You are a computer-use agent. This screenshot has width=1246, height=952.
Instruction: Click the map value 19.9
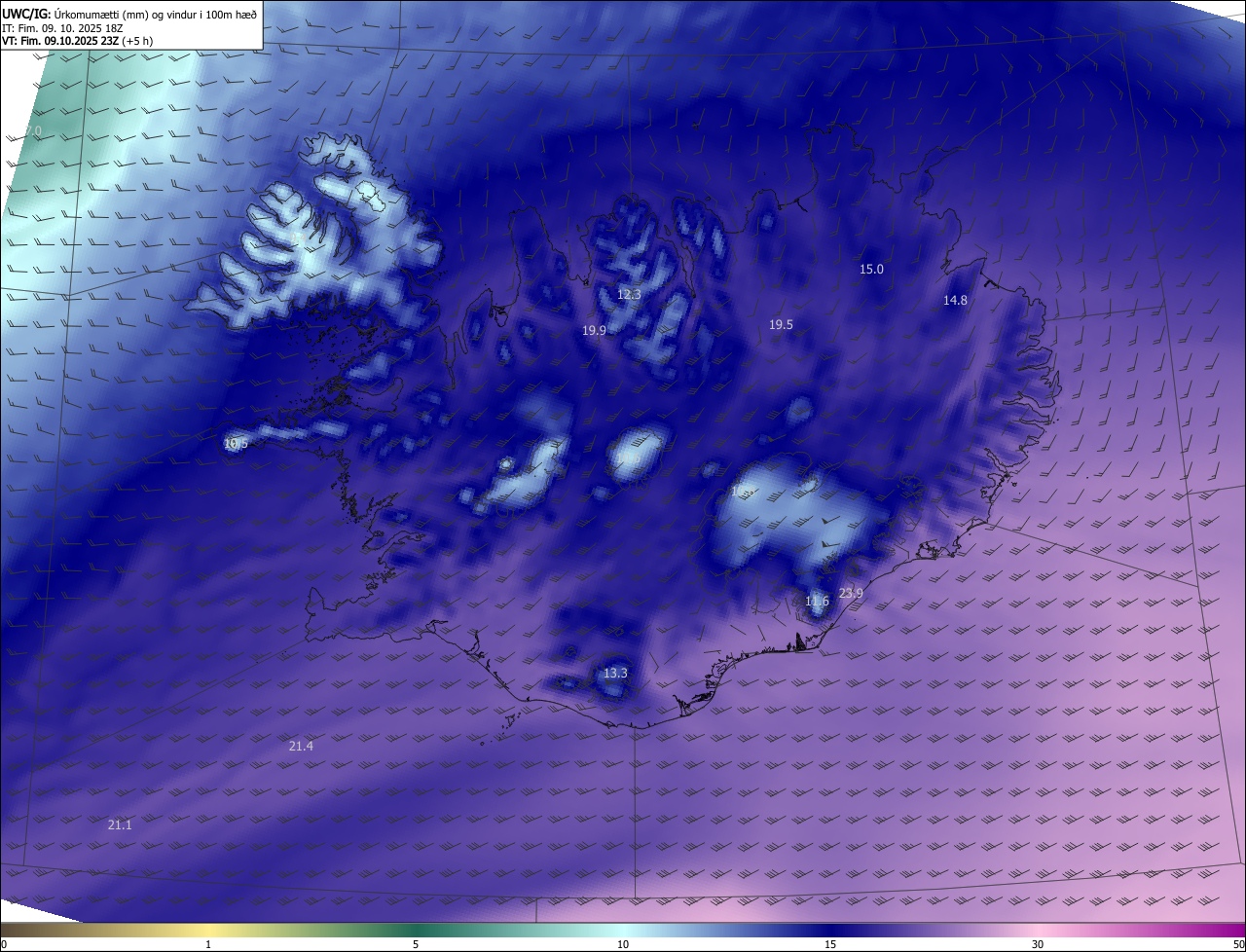pyautogui.click(x=594, y=330)
